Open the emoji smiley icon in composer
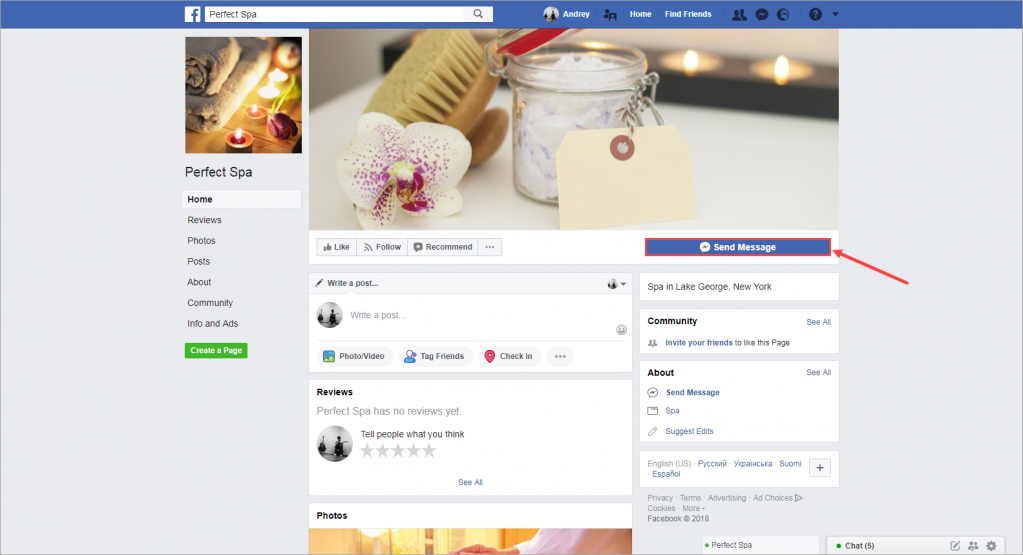Image resolution: width=1023 pixels, height=555 pixels. pyautogui.click(x=622, y=330)
